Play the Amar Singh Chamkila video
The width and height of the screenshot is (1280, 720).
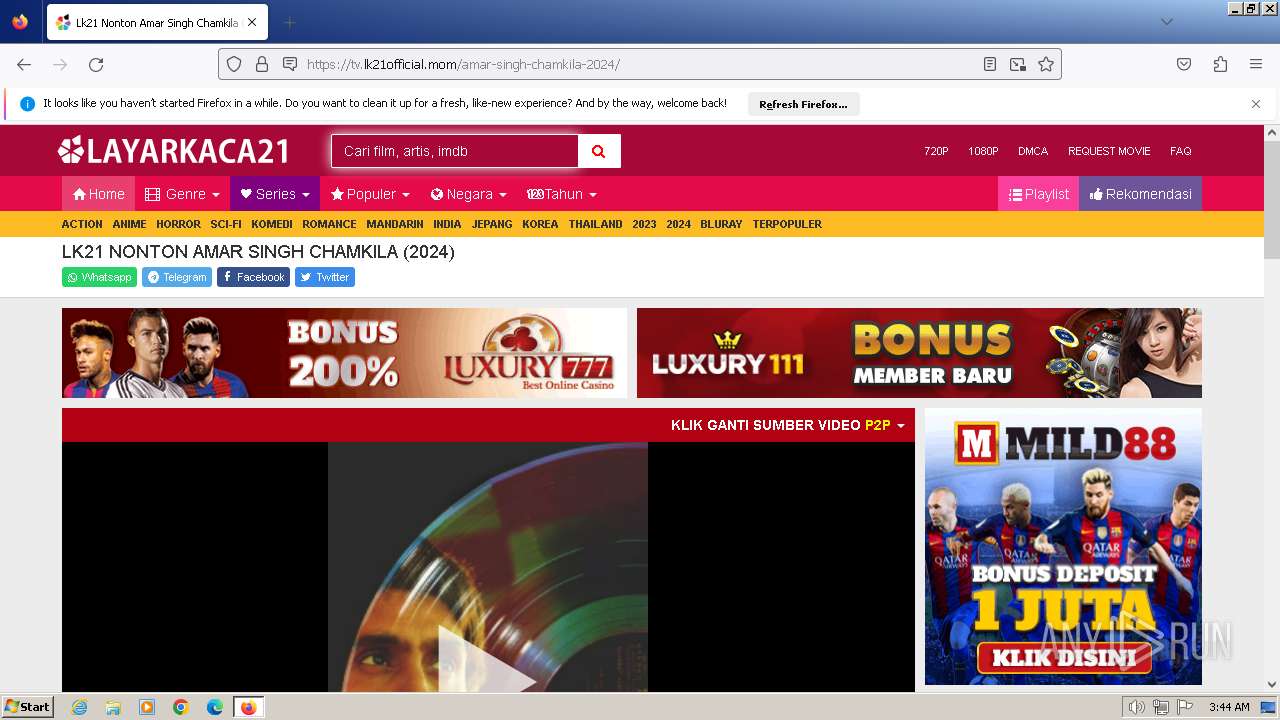[487, 660]
